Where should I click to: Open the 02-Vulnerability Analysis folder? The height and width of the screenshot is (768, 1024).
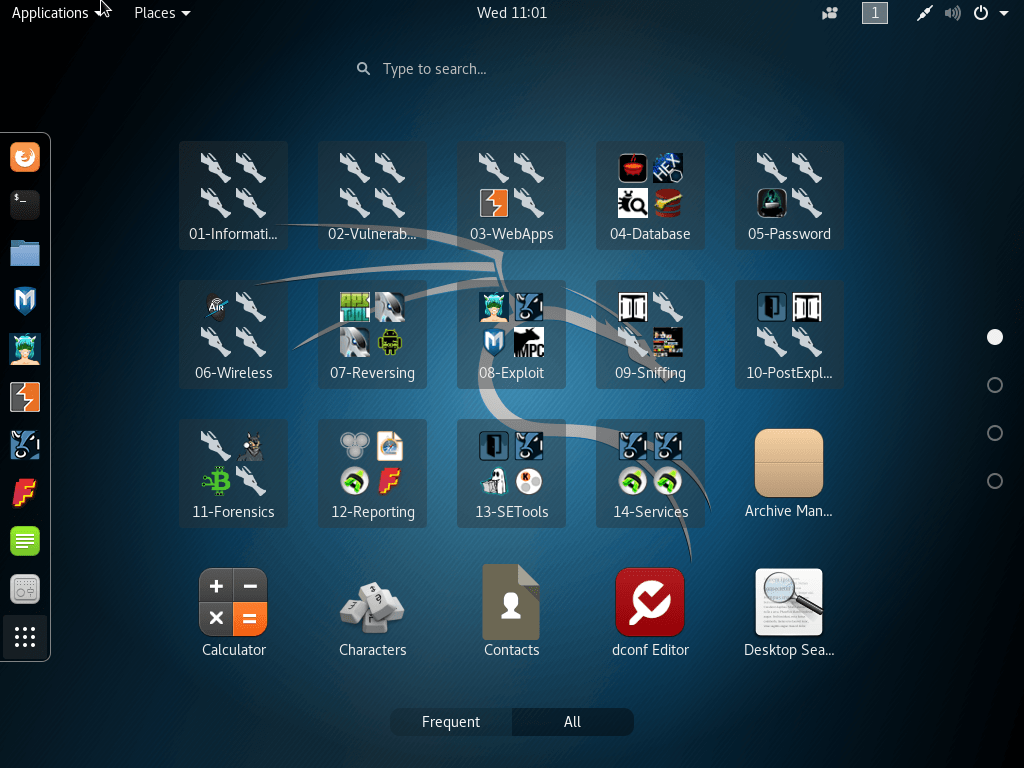[372, 195]
